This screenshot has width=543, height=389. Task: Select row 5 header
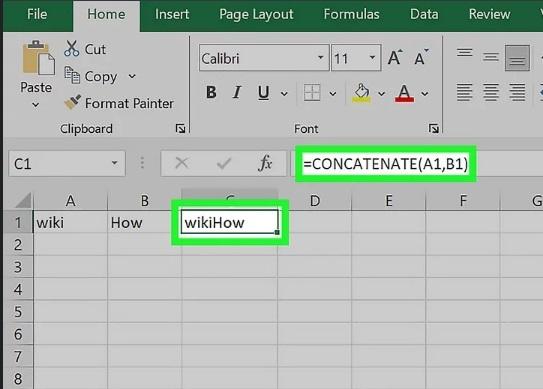point(18,311)
